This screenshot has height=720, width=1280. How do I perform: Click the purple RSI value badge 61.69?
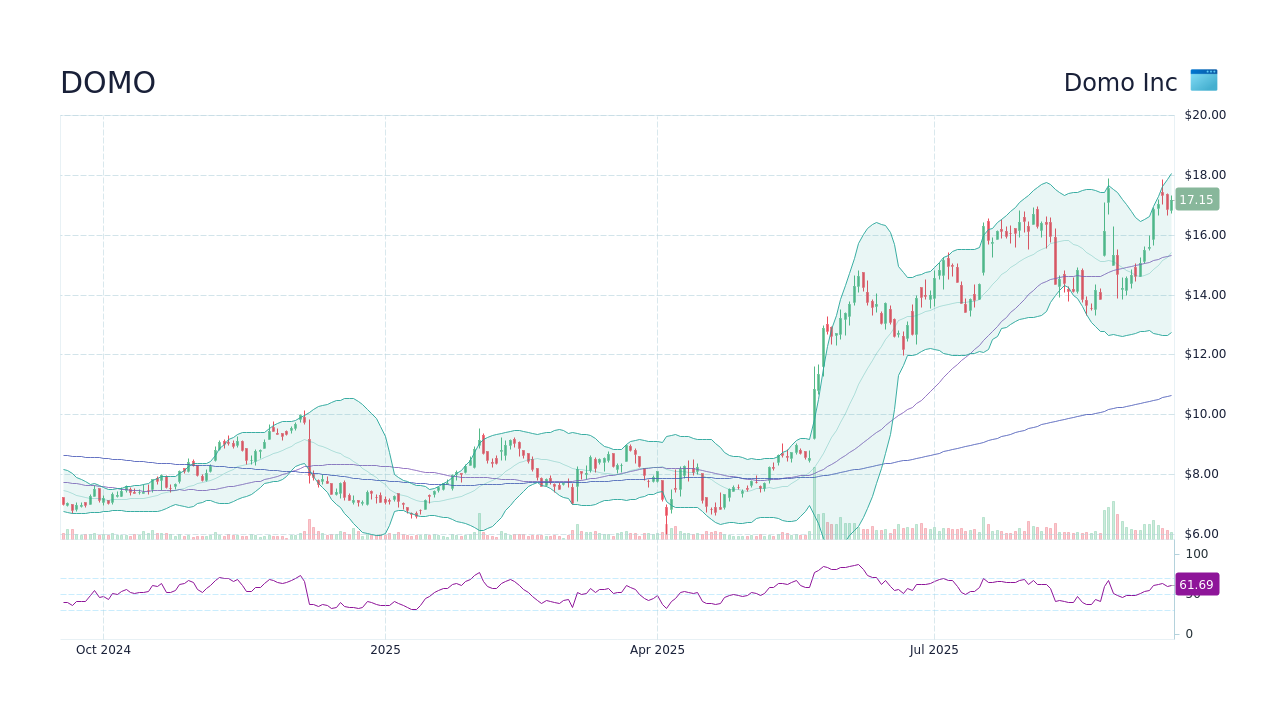pos(1197,584)
